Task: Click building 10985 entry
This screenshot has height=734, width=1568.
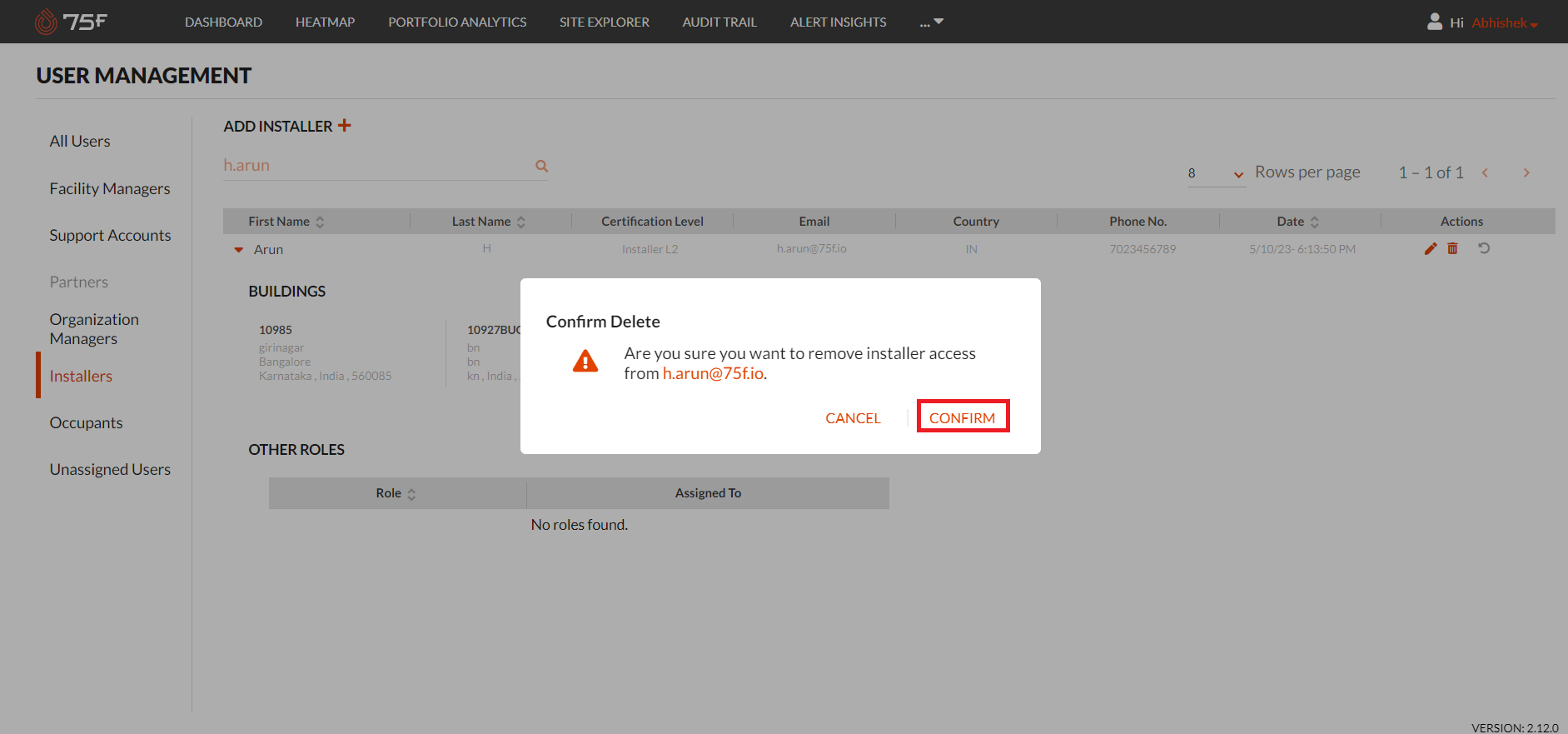Action: [325, 352]
